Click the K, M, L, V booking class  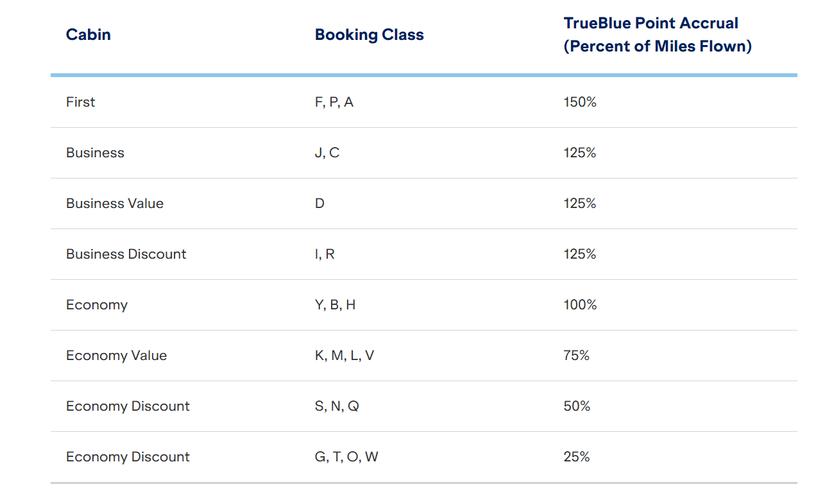pos(344,355)
